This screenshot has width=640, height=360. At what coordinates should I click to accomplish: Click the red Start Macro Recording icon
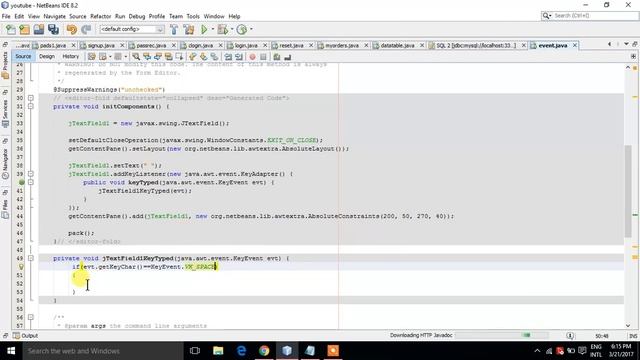coord(253,57)
